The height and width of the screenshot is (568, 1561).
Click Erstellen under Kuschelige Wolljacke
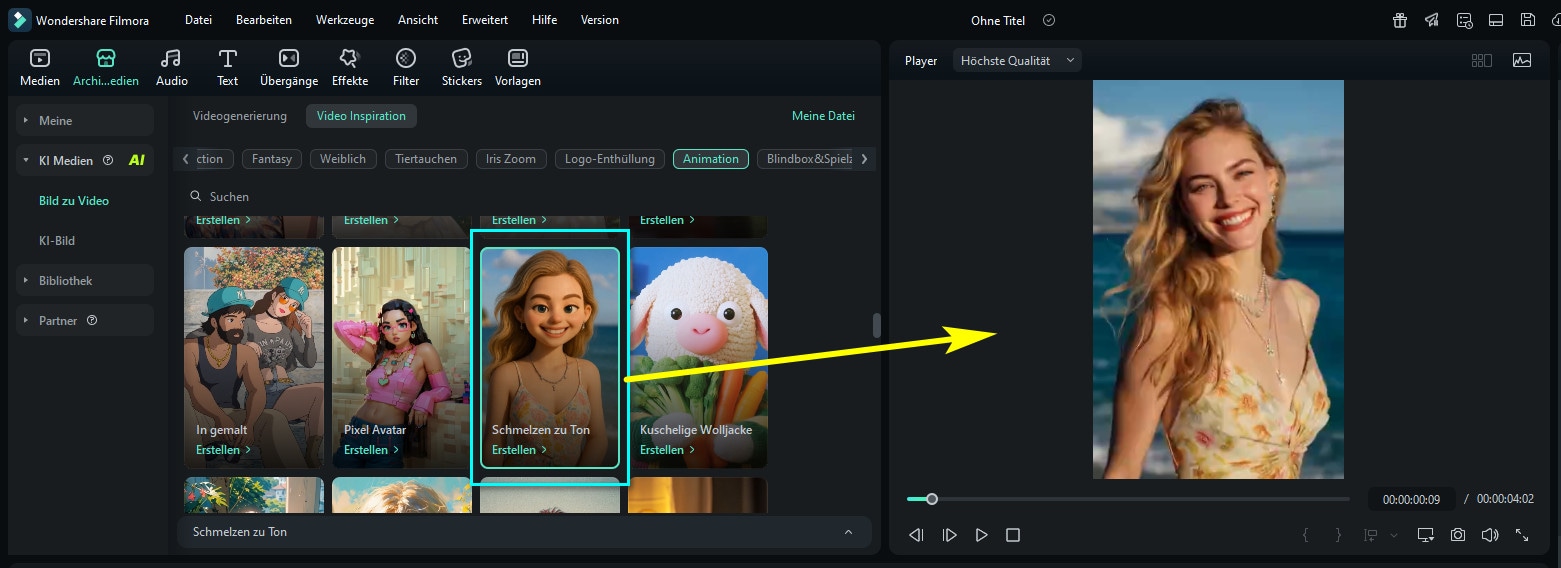(667, 450)
